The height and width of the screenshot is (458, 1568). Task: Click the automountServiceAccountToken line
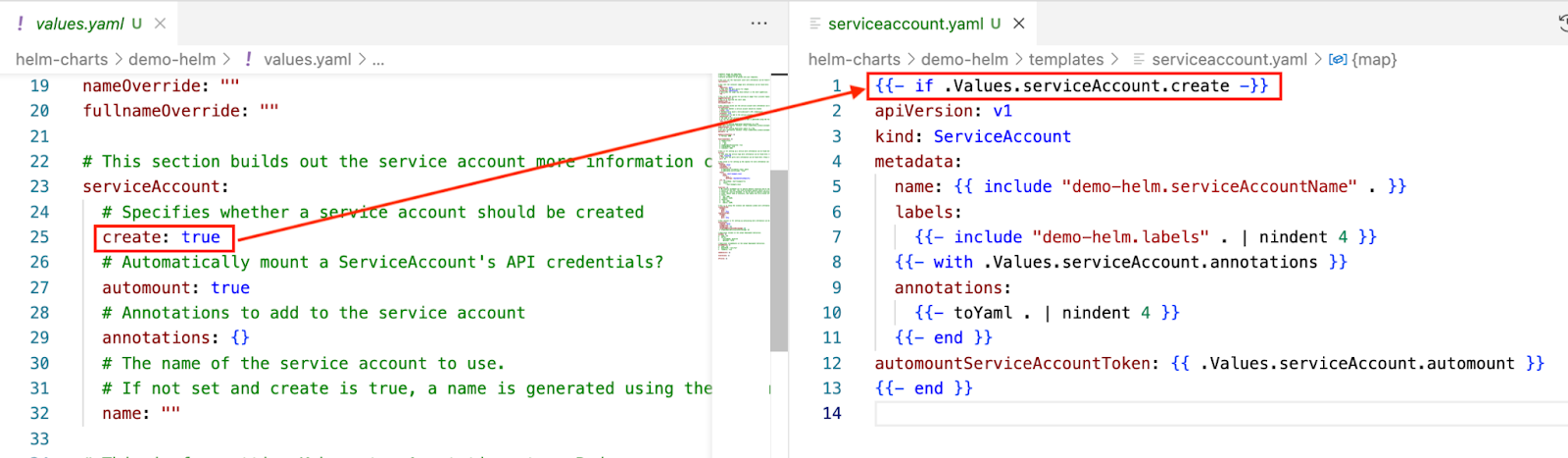[x=1210, y=364]
